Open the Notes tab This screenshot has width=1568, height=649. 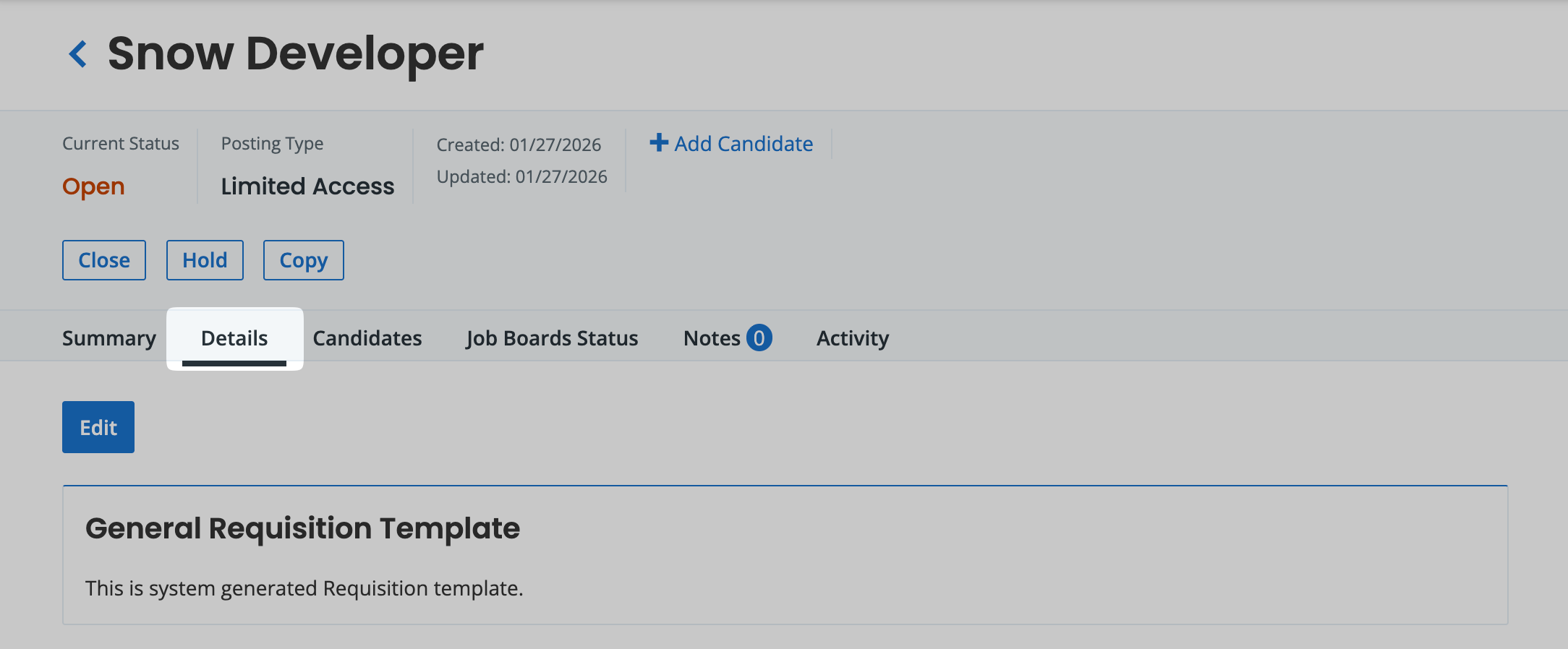click(x=712, y=338)
